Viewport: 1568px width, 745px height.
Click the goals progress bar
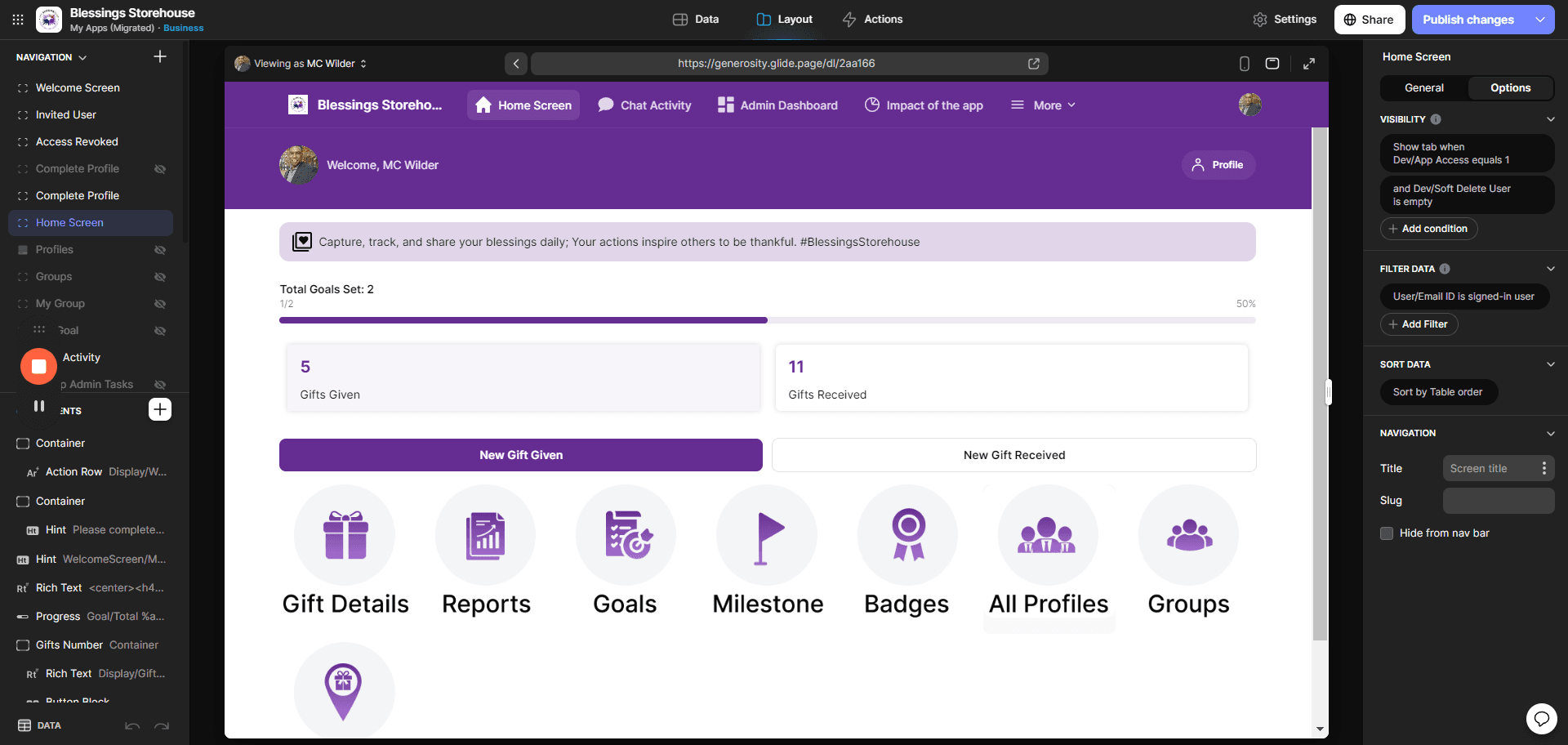coord(768,320)
